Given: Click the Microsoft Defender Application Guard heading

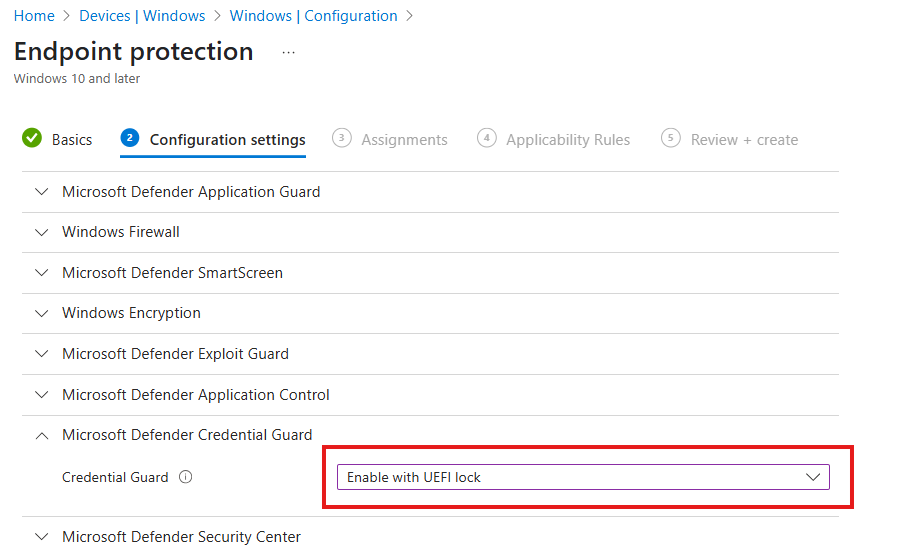Looking at the screenshot, I should point(191,192).
